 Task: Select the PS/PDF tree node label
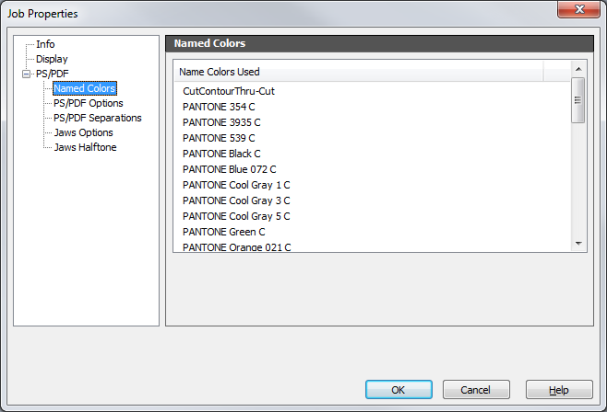tap(52, 74)
